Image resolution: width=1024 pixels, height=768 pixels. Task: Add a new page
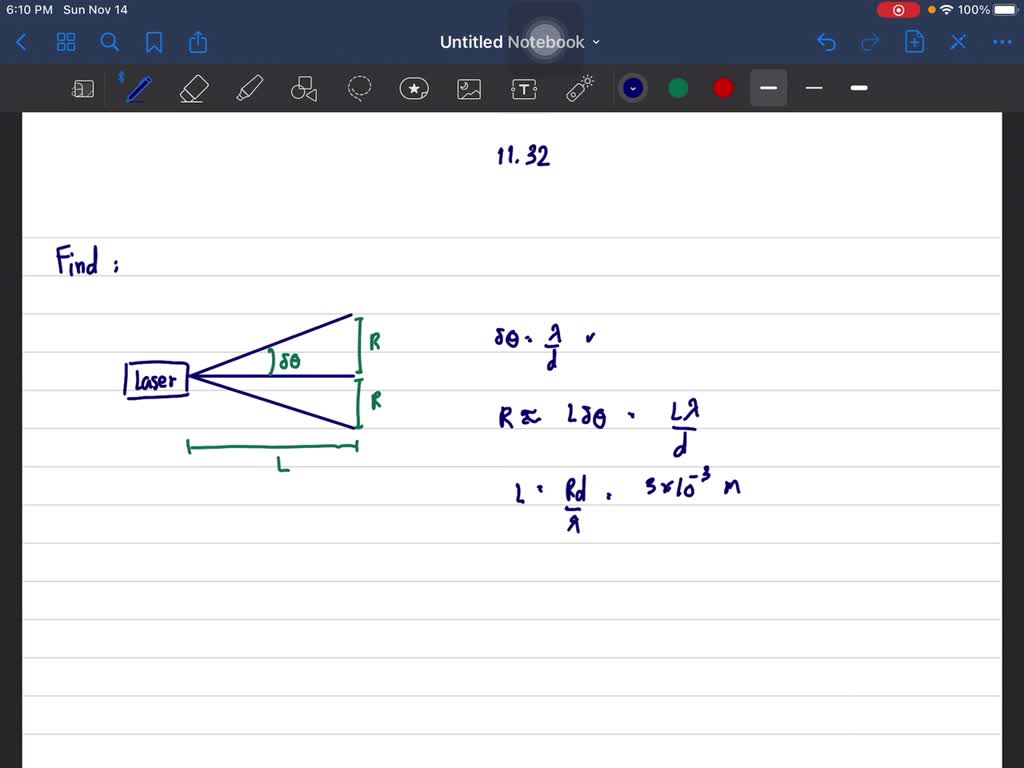(x=914, y=42)
